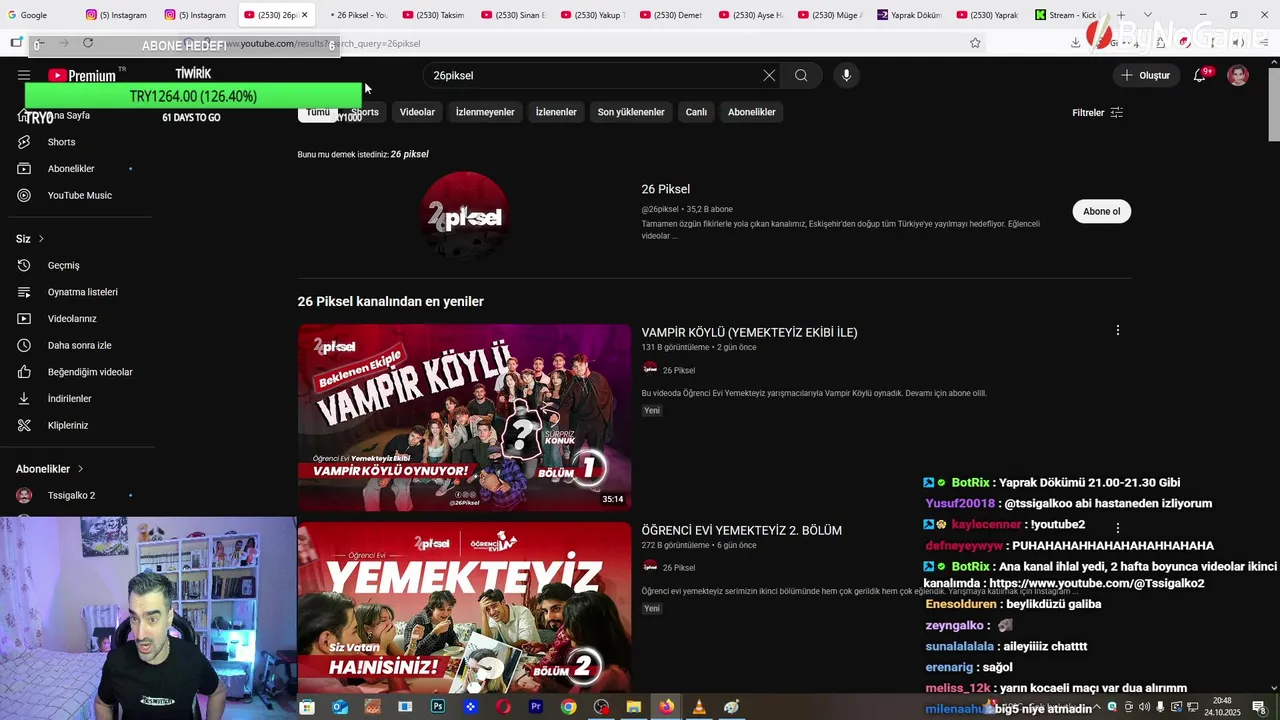The height and width of the screenshot is (720, 1280).
Task: Open more options for VAMPİR KÖYLÜ video
Action: pyautogui.click(x=1118, y=330)
